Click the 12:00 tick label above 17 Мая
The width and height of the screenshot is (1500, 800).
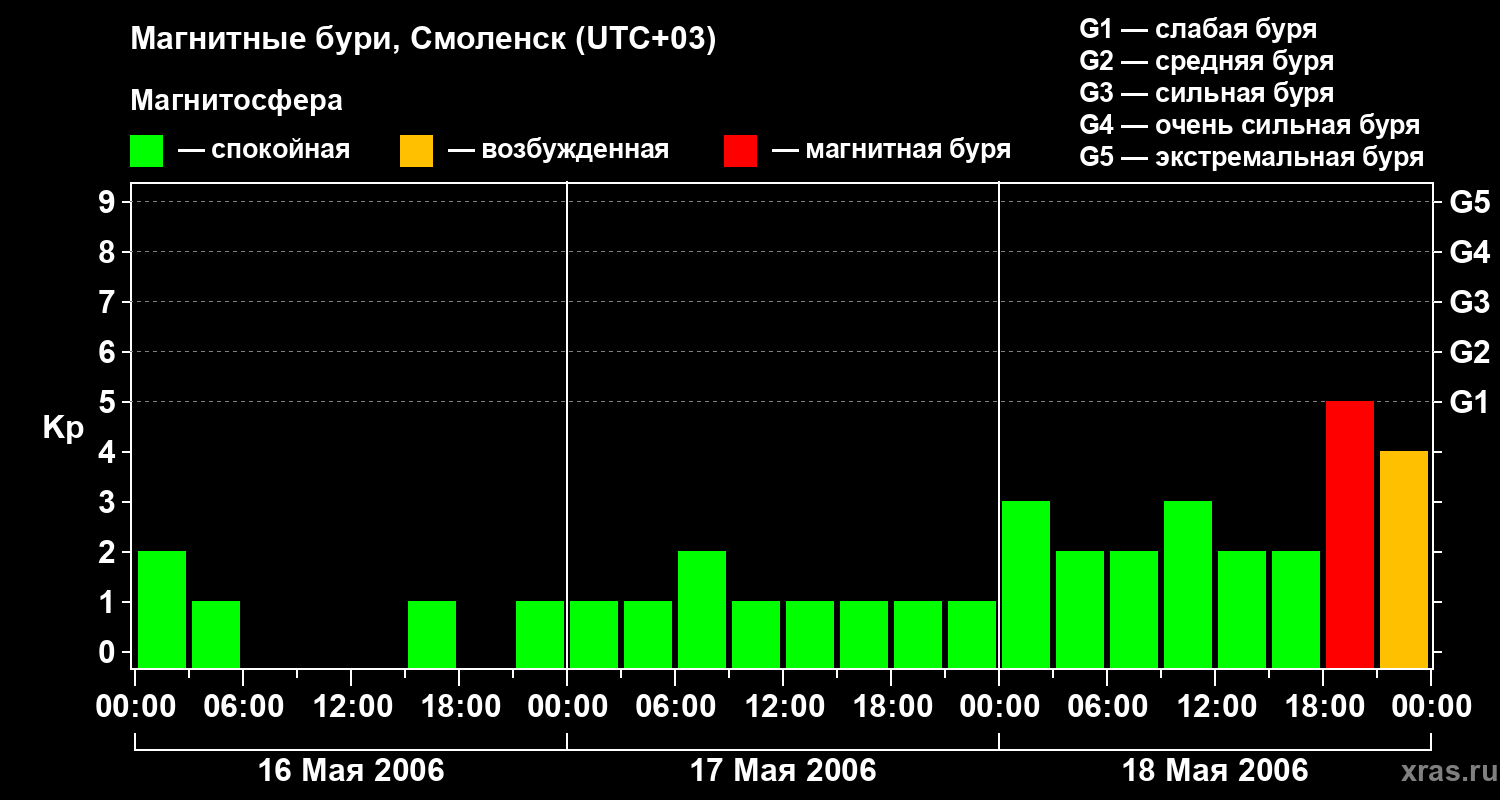(783, 707)
